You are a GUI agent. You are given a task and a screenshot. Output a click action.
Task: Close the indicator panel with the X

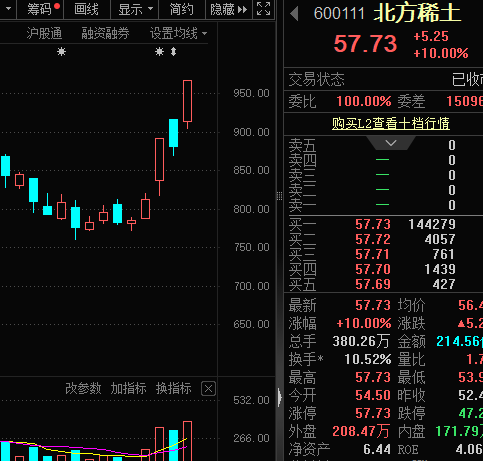click(x=209, y=389)
